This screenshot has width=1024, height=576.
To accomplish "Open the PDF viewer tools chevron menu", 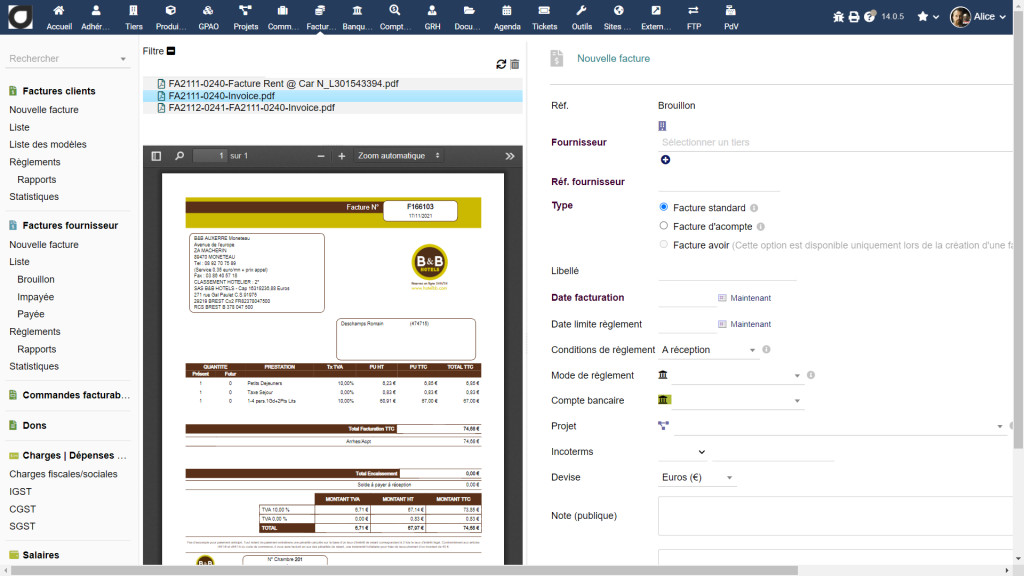I will point(510,156).
